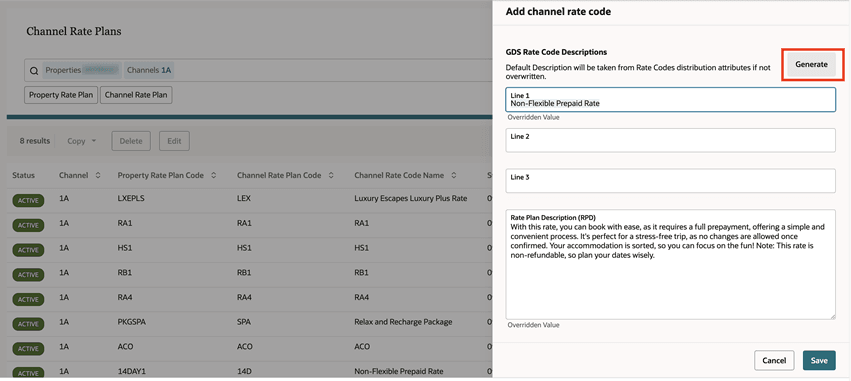Click the Generate button
The image size is (851, 381).
811,65
